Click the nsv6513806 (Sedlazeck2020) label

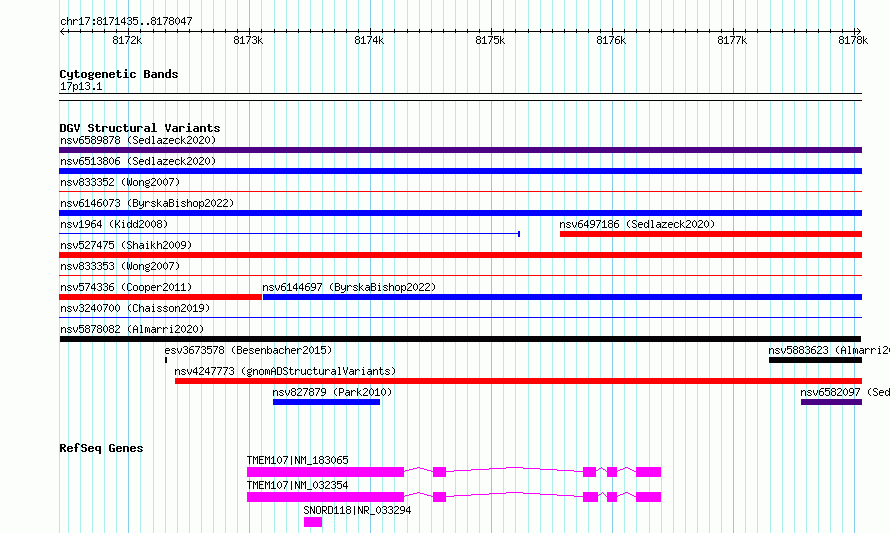point(138,161)
